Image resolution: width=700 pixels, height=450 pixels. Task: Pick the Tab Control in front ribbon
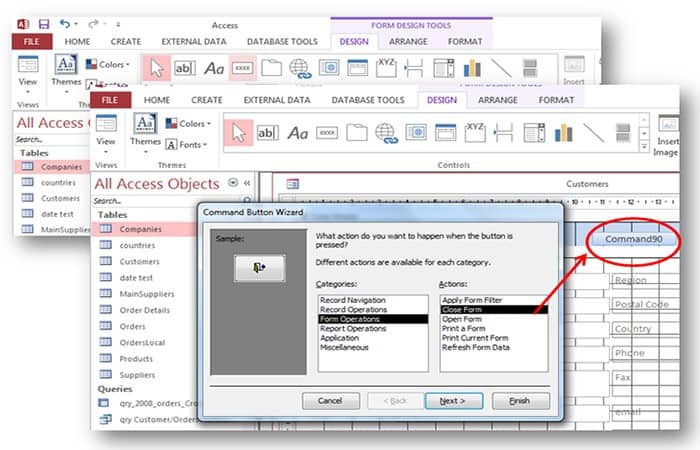click(357, 133)
